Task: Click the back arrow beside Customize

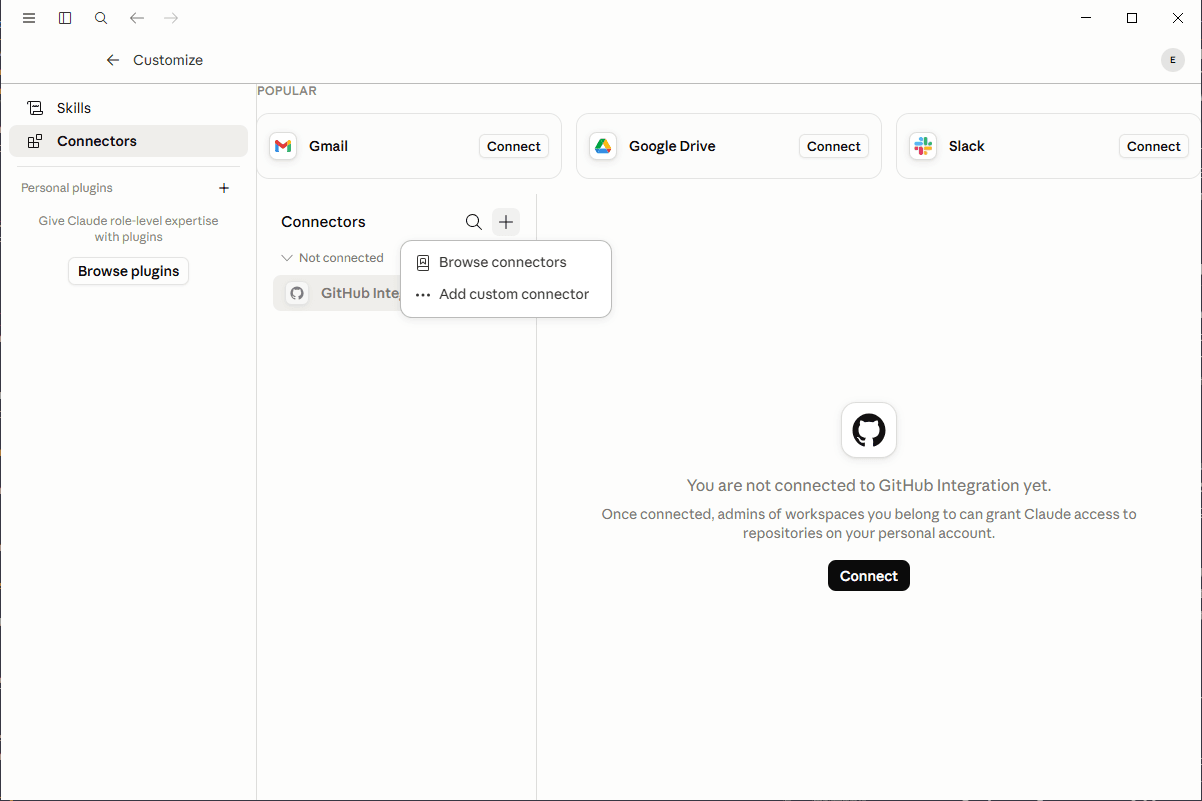Action: [x=113, y=60]
